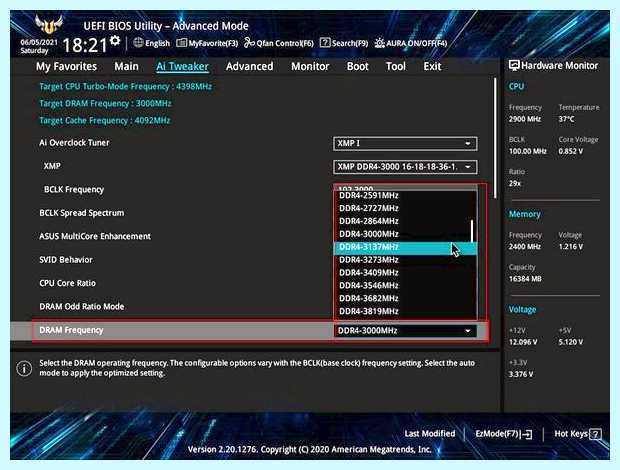Switch to the Main tab
The height and width of the screenshot is (470, 620).
pyautogui.click(x=126, y=66)
